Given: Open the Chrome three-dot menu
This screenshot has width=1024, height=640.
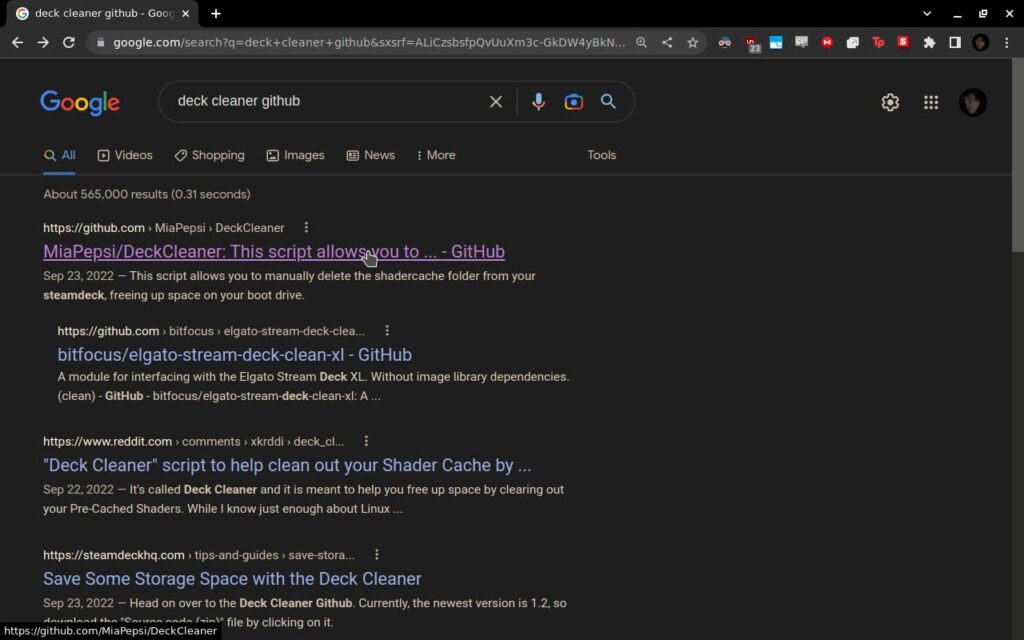Looking at the screenshot, I should 1006,42.
